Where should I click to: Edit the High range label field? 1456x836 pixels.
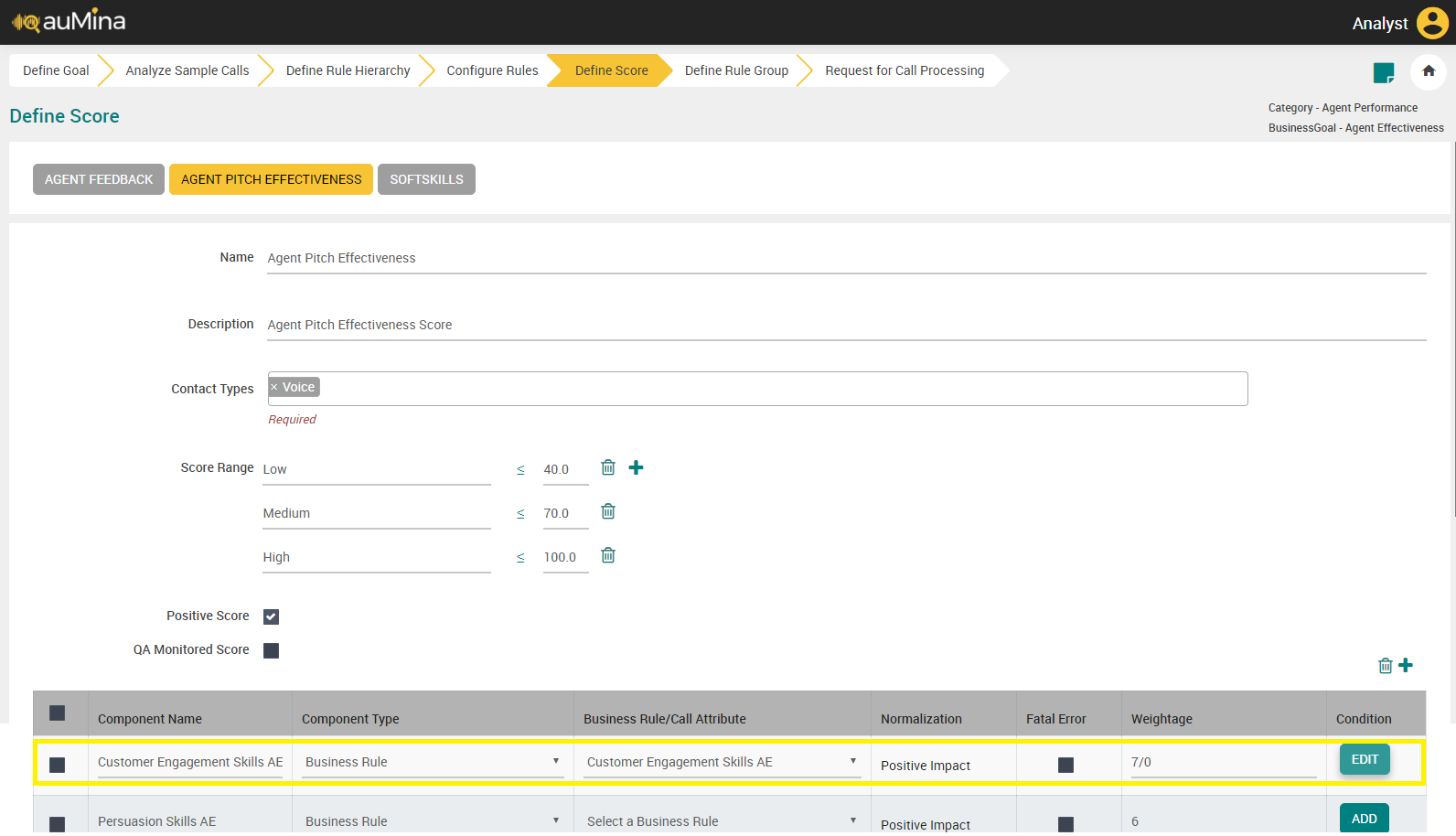click(x=377, y=557)
